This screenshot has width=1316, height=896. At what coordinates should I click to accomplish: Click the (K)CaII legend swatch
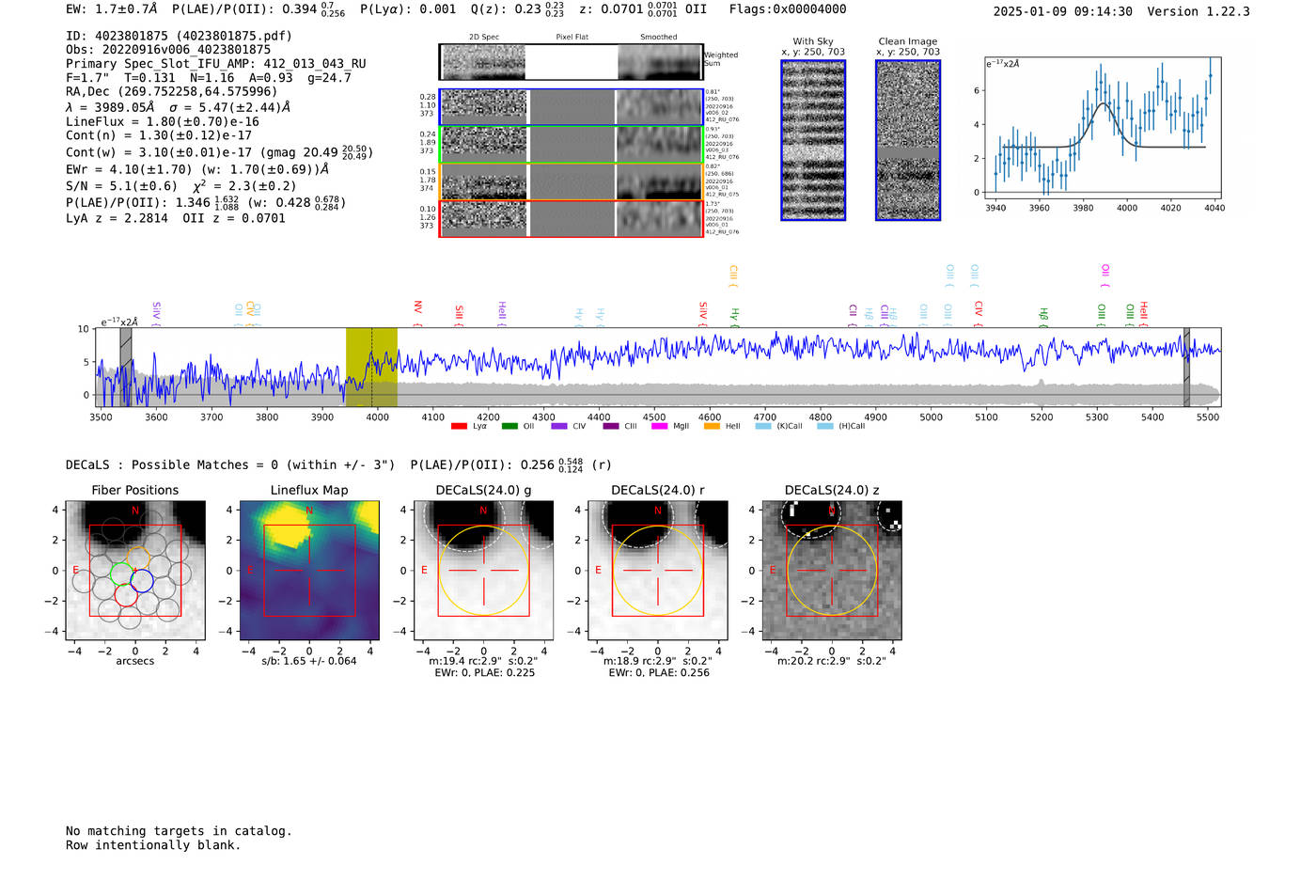[x=763, y=426]
